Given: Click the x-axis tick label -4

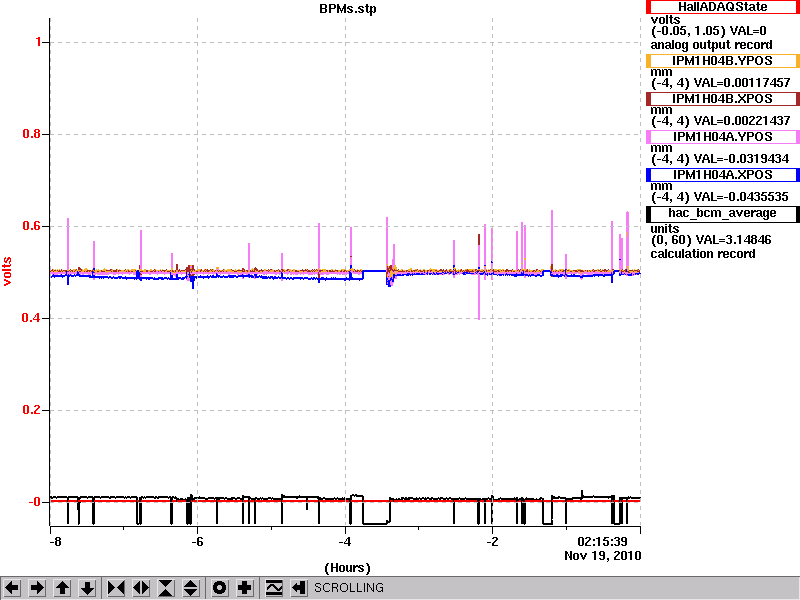Looking at the screenshot, I should click(x=345, y=542).
